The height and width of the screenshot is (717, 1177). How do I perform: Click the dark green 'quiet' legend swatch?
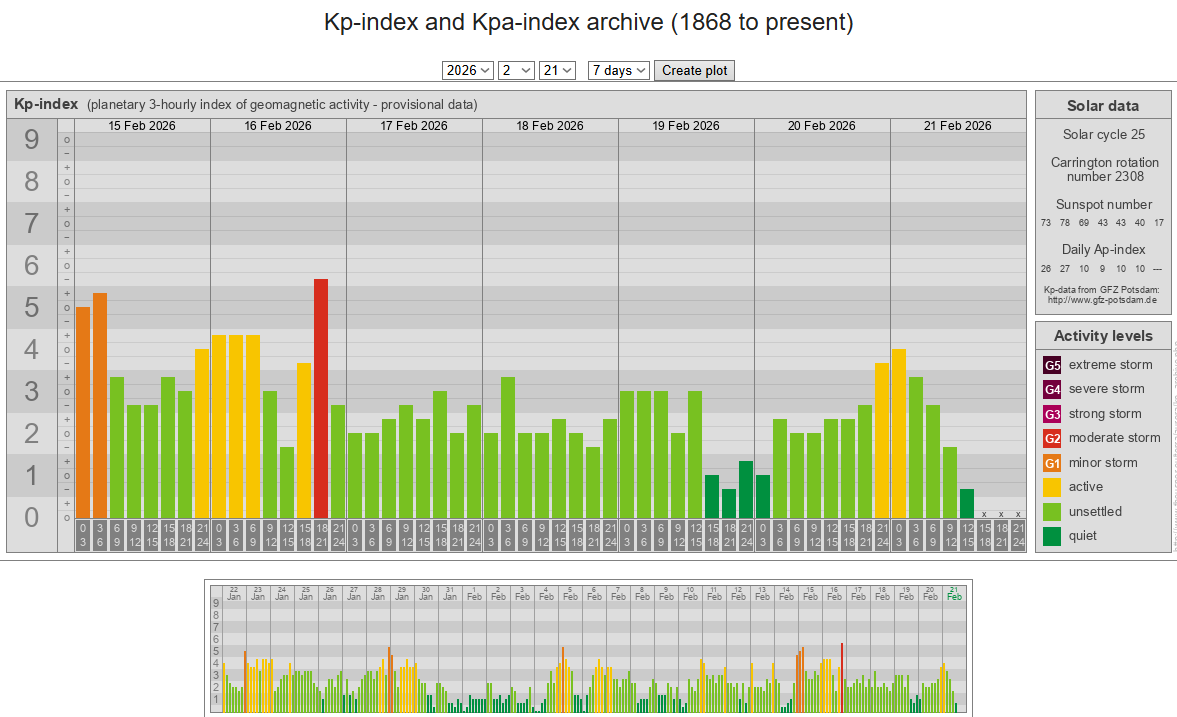(x=1052, y=536)
